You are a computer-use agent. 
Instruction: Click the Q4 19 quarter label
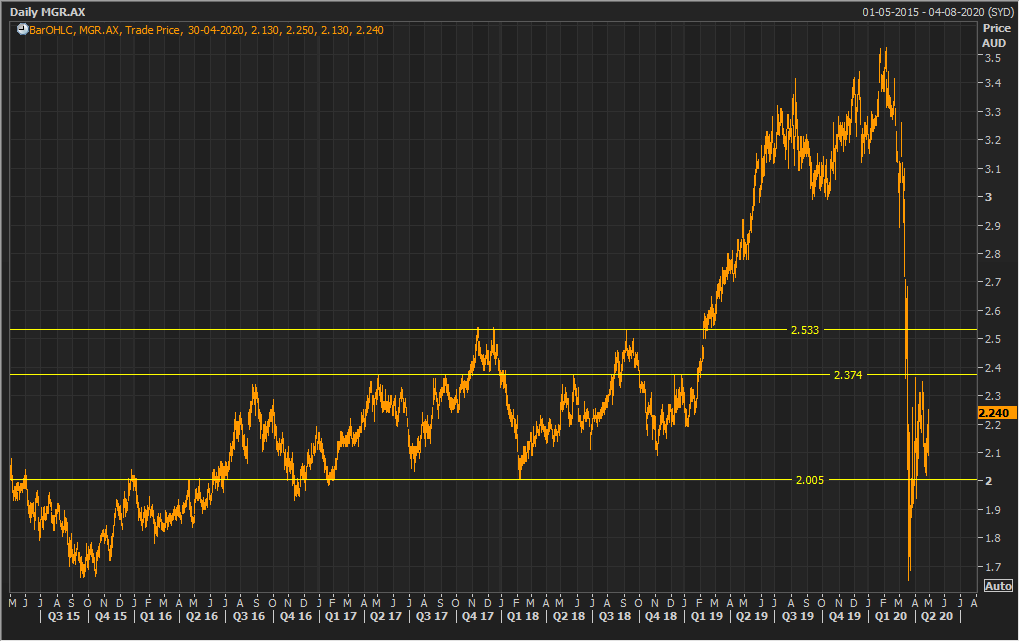click(x=844, y=616)
